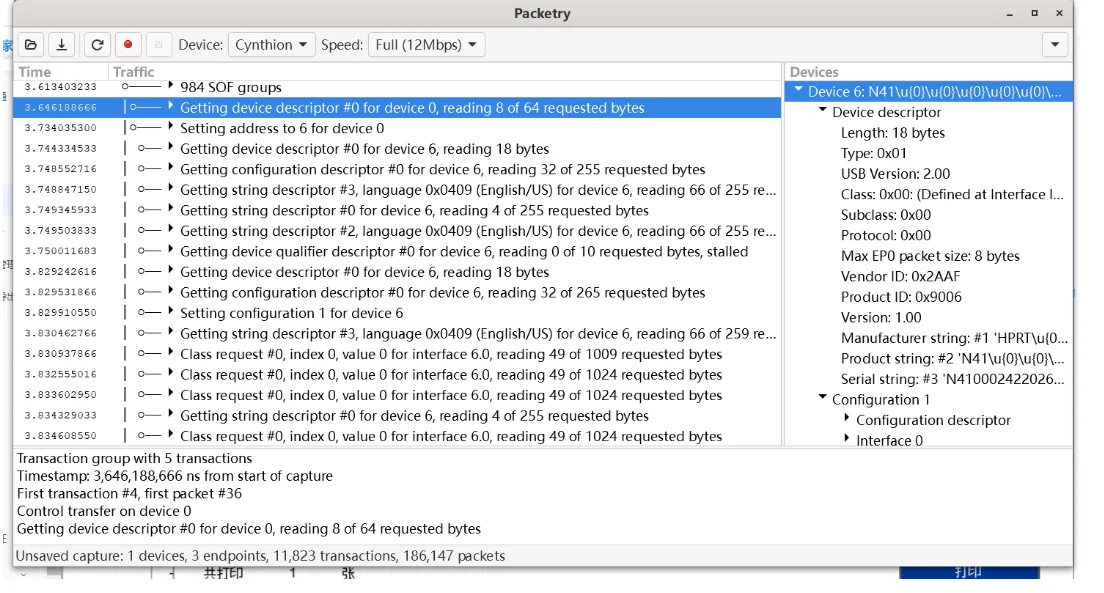1104x593 pixels.
Task: Select 'Protocol: 0x00' entry
Action: pos(885,235)
